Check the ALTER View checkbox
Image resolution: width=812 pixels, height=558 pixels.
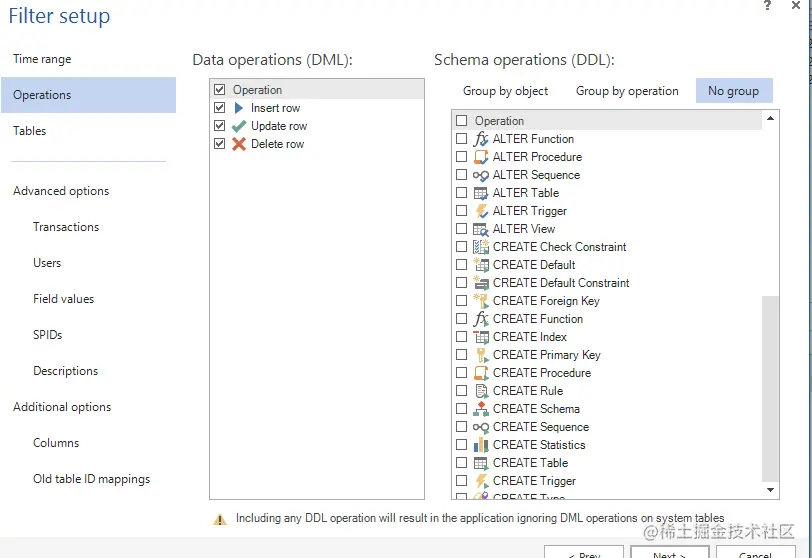pyautogui.click(x=461, y=229)
